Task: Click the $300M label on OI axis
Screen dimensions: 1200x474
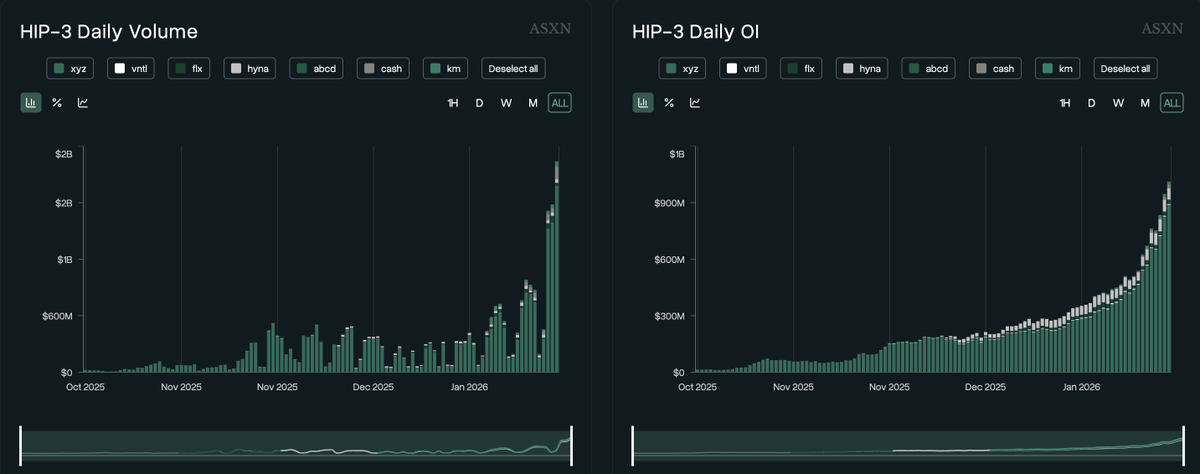Action: click(x=669, y=316)
